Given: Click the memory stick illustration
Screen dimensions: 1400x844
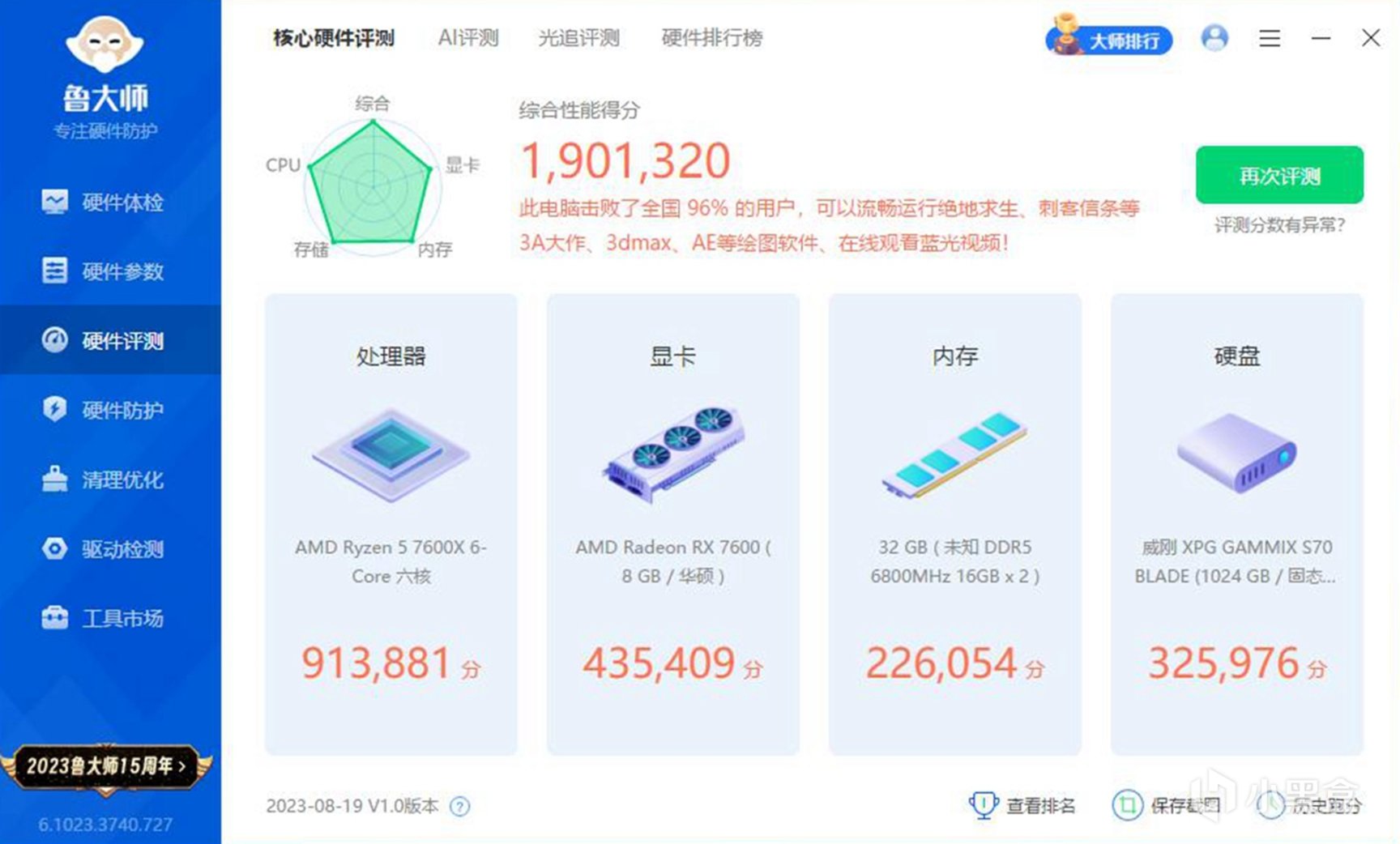Looking at the screenshot, I should pyautogui.click(x=955, y=454).
